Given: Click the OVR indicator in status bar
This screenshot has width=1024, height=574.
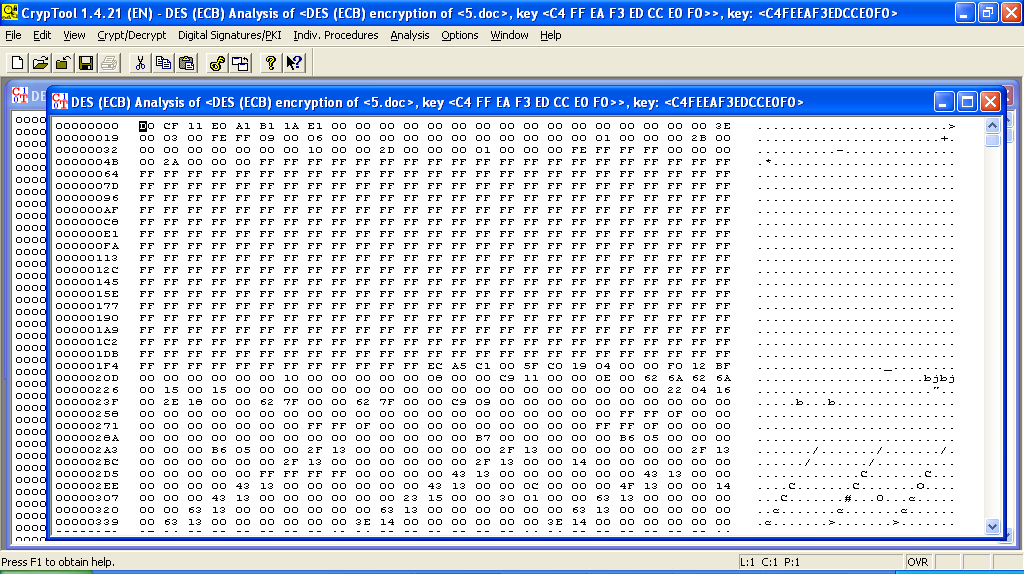Looking at the screenshot, I should tap(918, 562).
